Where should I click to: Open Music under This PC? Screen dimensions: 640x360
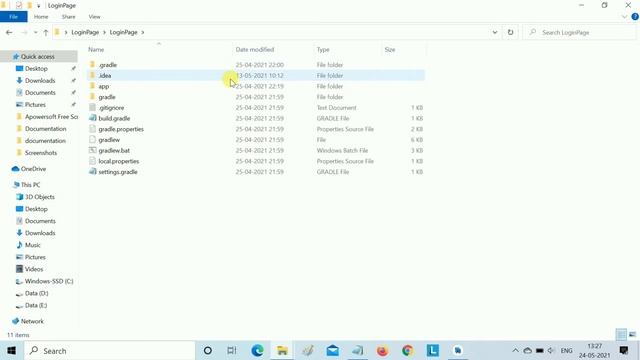coord(33,245)
